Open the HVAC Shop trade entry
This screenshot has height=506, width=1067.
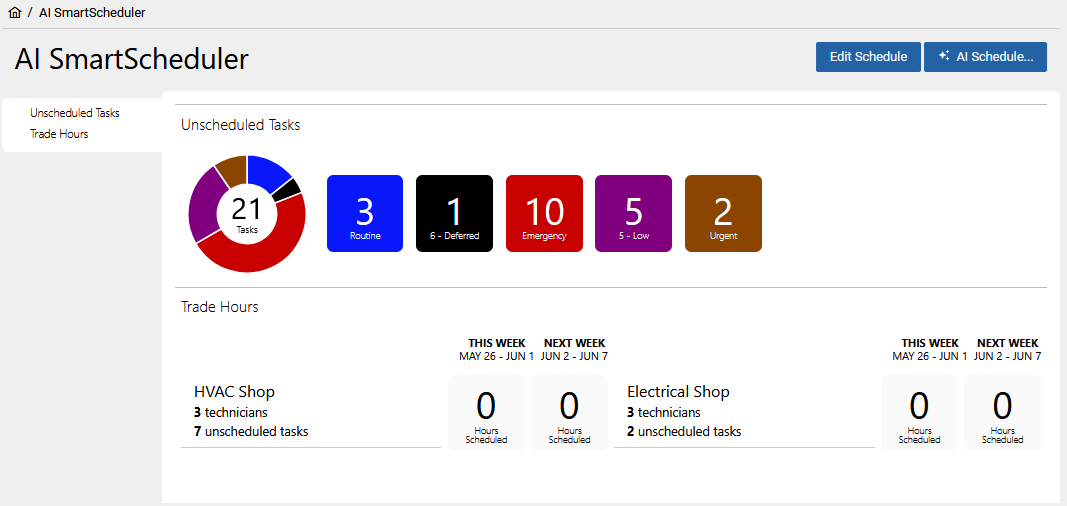tap(234, 392)
